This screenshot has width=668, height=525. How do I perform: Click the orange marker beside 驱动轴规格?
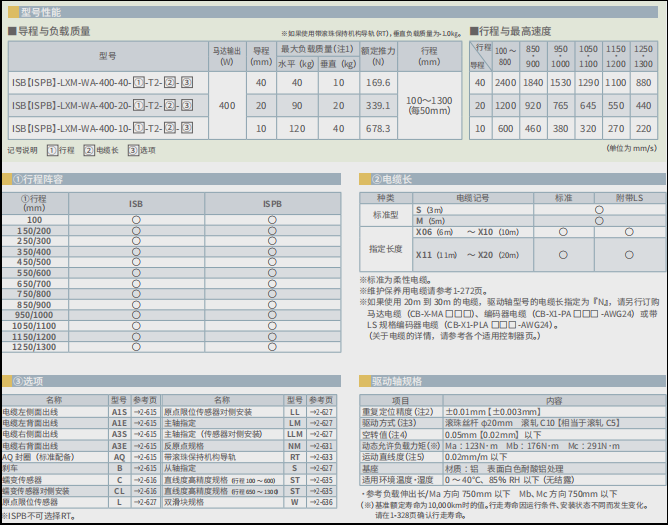point(365,381)
